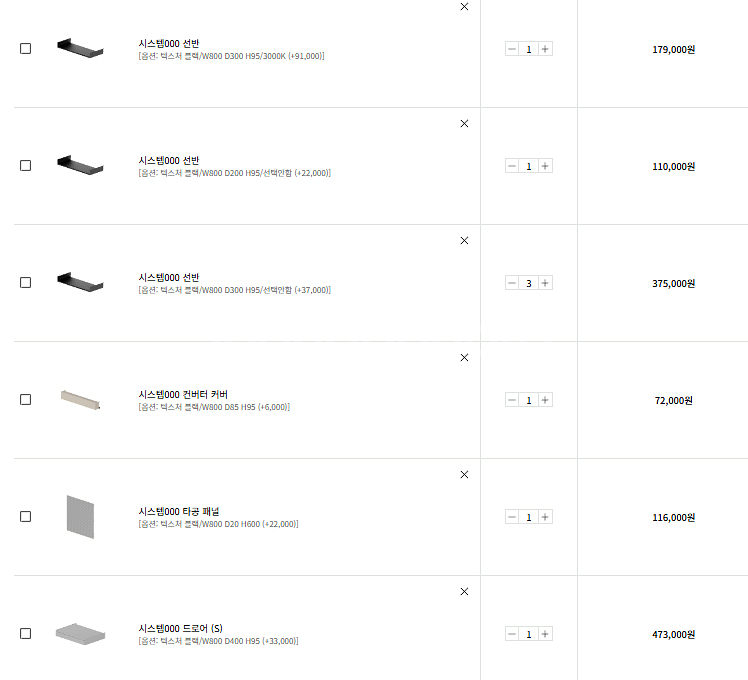Open the 시스템000 컨버터 커버 product link

coord(183,395)
